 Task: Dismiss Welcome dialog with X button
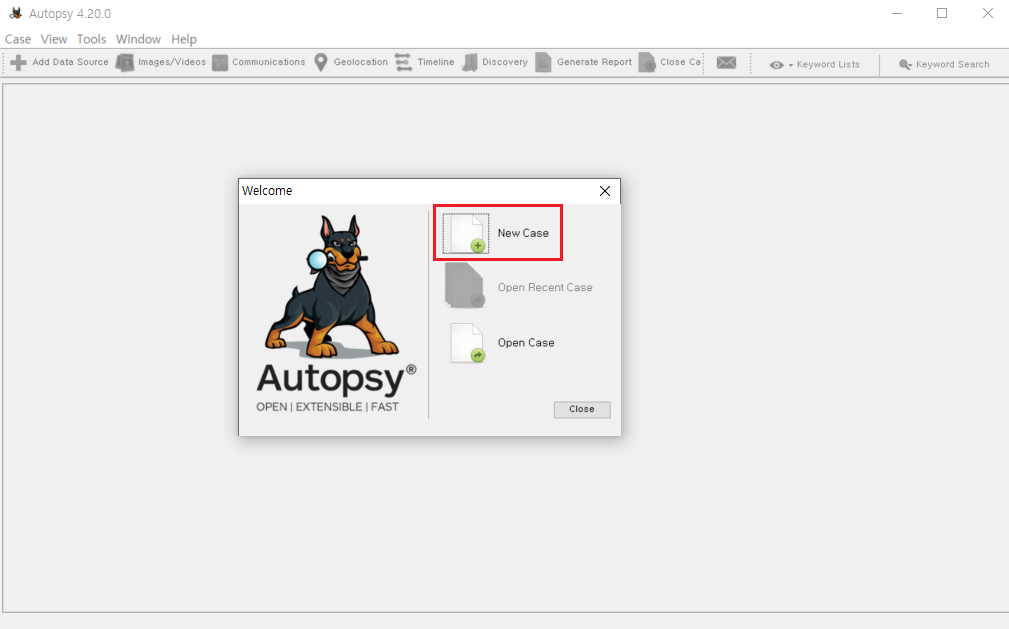[605, 191]
